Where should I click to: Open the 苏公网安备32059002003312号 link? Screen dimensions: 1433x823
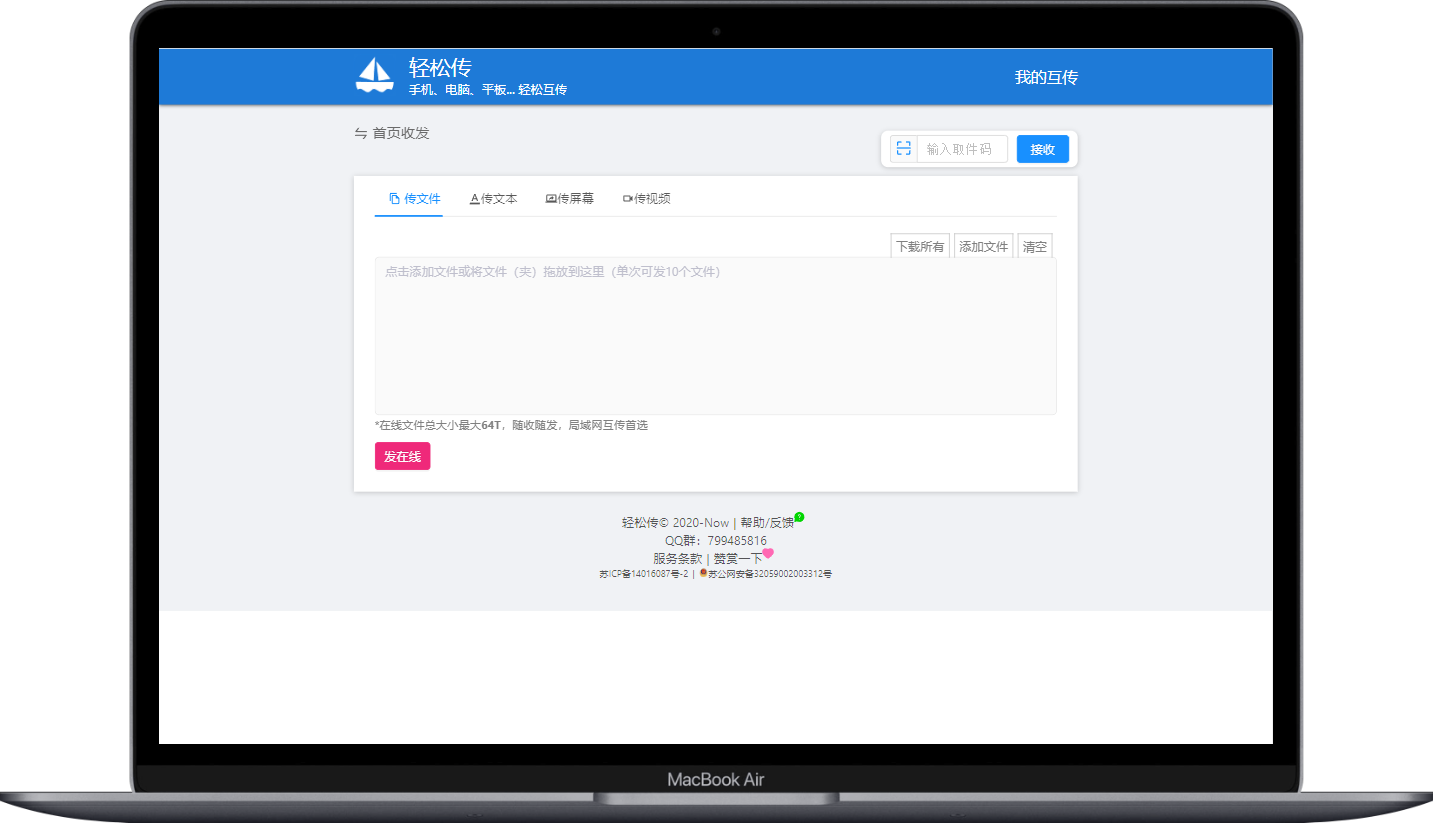[x=770, y=575]
